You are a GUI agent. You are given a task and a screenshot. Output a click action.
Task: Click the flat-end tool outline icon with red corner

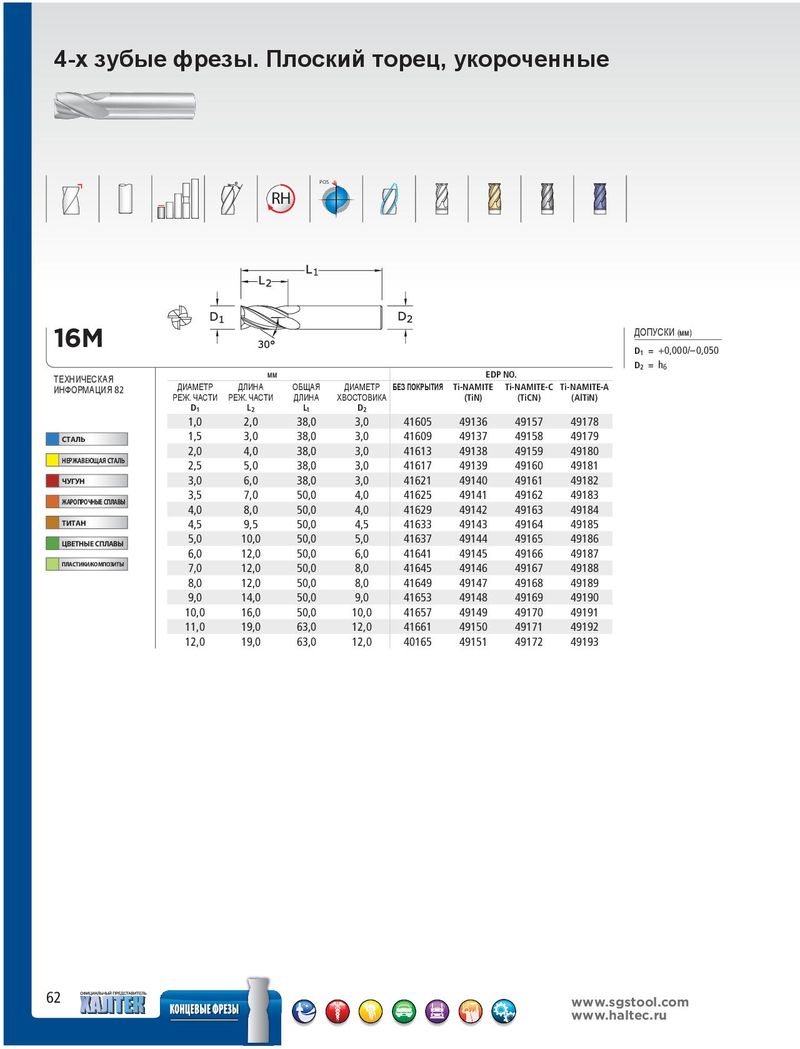[x=72, y=199]
